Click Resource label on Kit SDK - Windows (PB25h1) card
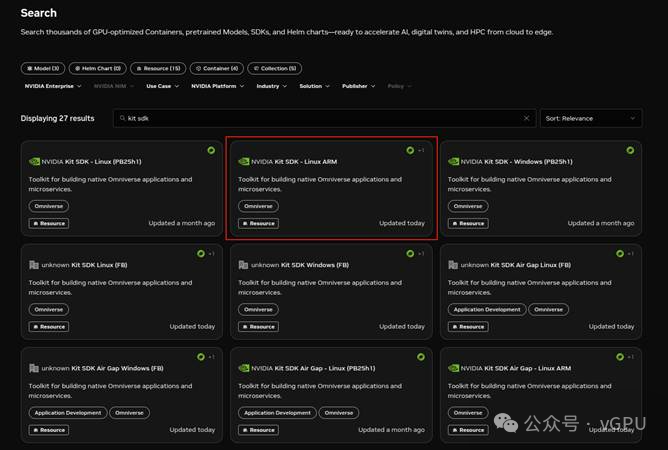This screenshot has width=668, height=450. click(x=468, y=223)
